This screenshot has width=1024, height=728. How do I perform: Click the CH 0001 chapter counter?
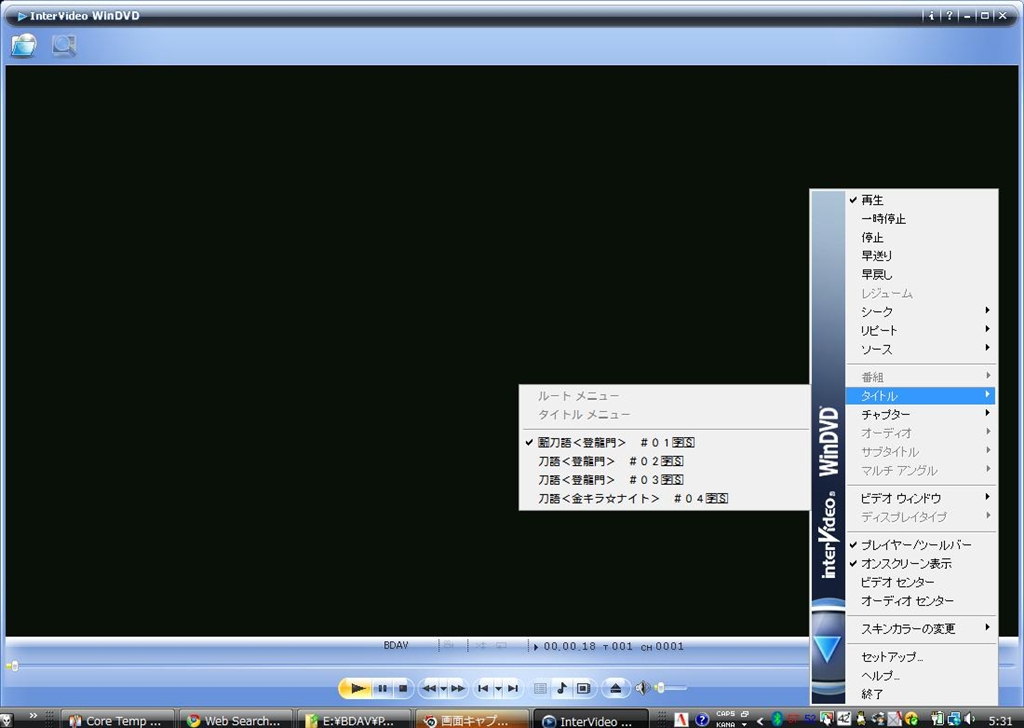pyautogui.click(x=662, y=646)
